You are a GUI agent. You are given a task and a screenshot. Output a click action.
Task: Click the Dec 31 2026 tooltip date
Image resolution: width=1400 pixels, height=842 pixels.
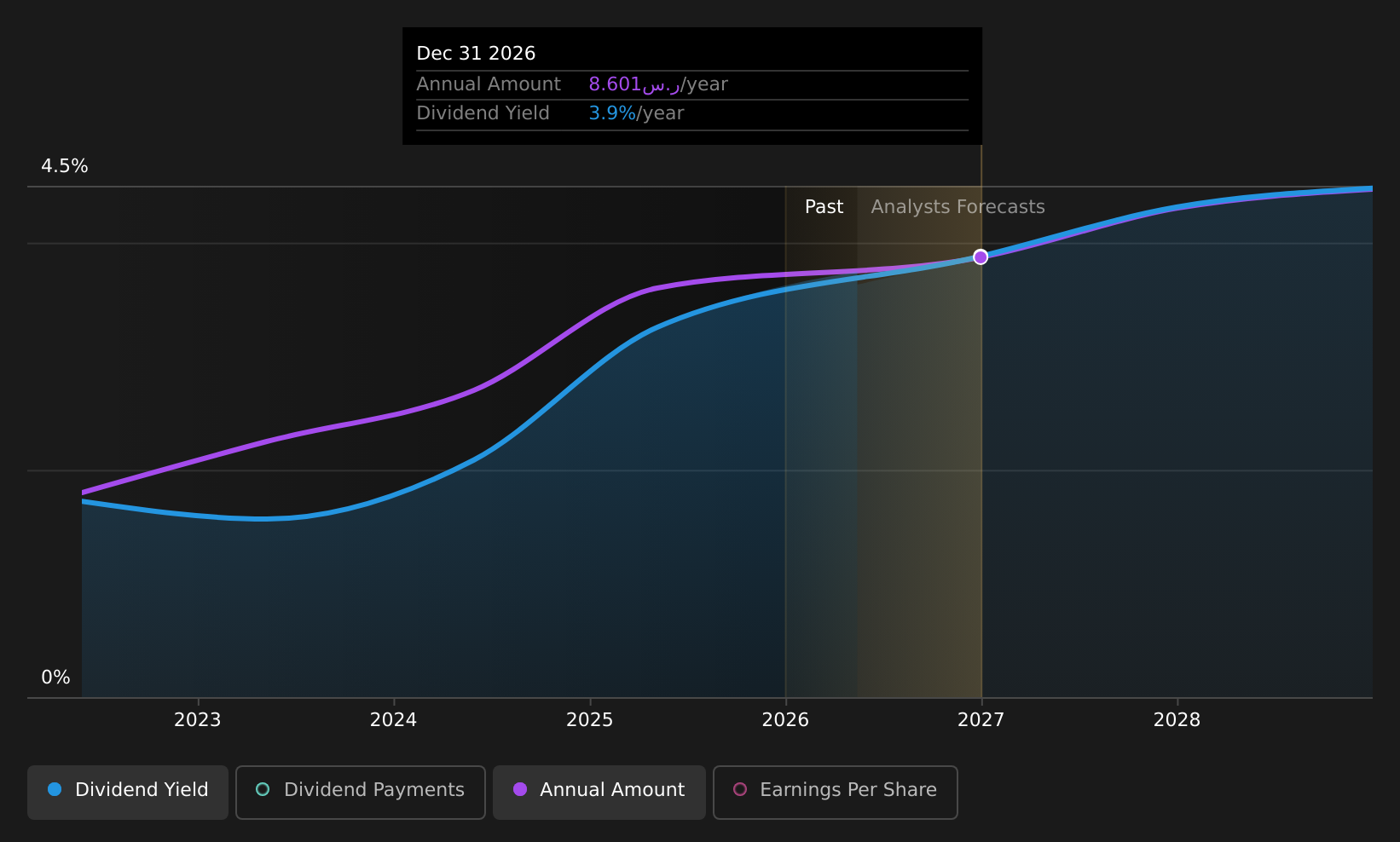[476, 54]
